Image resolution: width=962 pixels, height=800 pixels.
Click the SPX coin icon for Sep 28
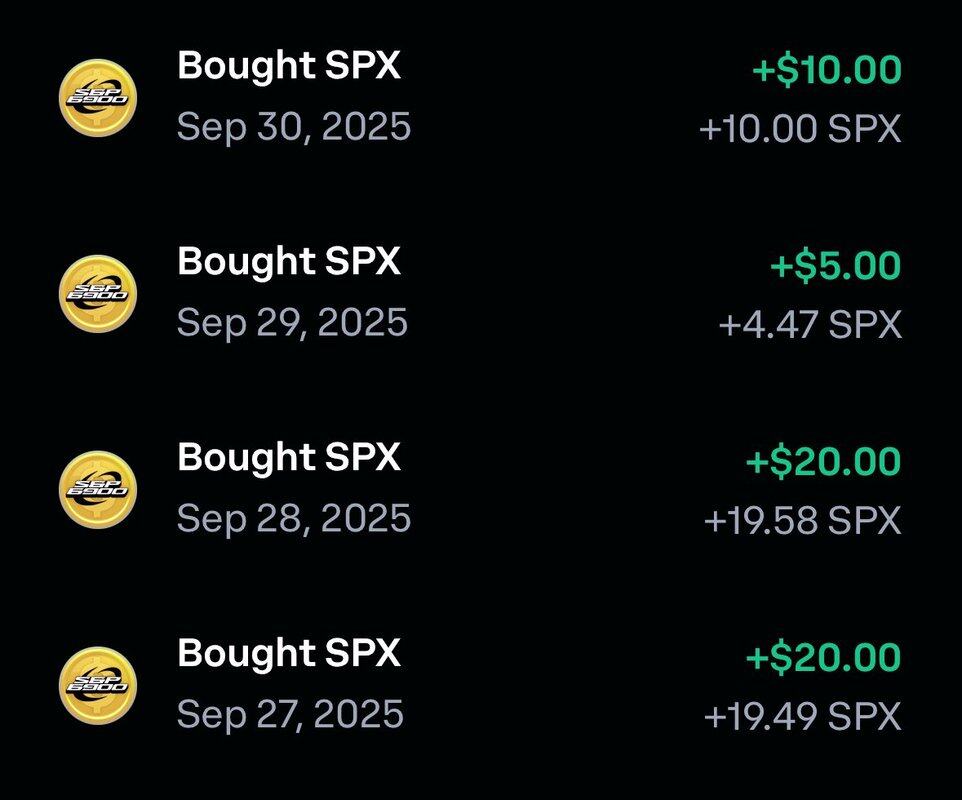coord(97,490)
